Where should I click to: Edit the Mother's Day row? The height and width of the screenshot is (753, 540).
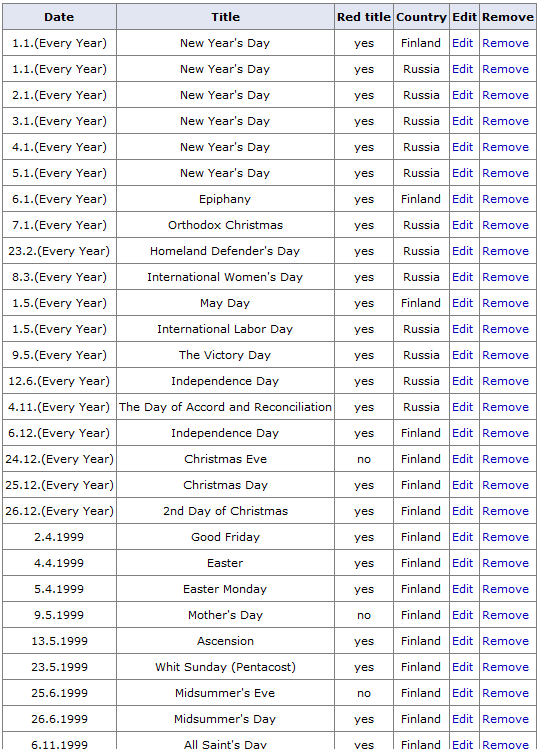coord(462,615)
